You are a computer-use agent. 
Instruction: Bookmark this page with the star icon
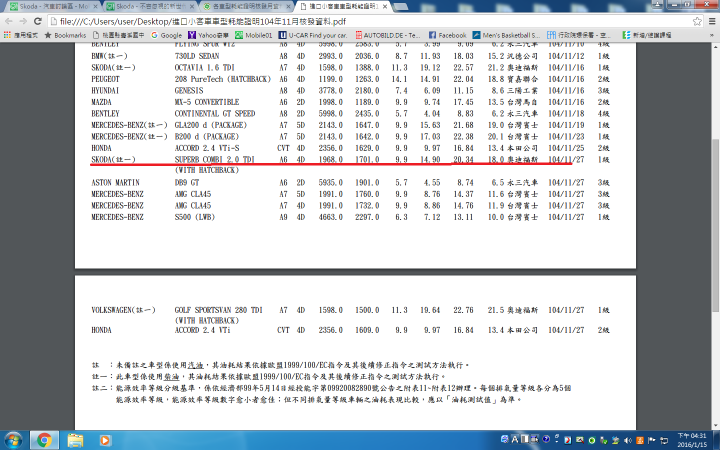[x=697, y=21]
